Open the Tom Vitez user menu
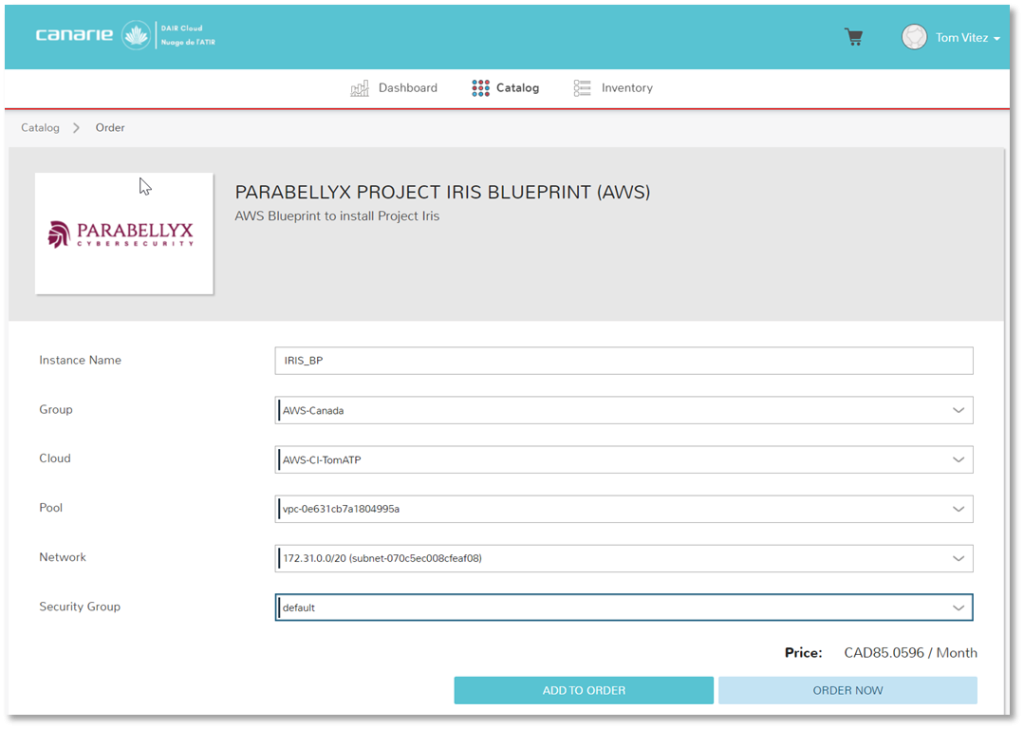The image size is (1024, 729). [967, 38]
